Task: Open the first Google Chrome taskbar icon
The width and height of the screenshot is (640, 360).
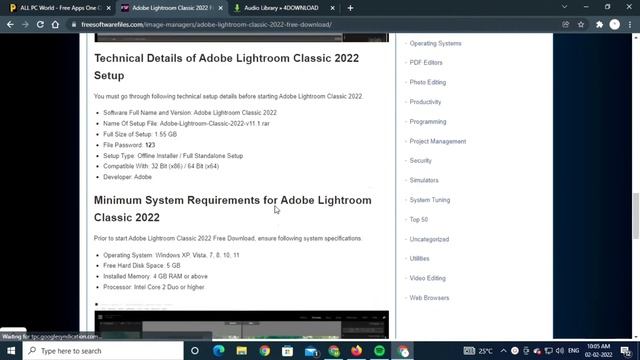Action: point(264,351)
